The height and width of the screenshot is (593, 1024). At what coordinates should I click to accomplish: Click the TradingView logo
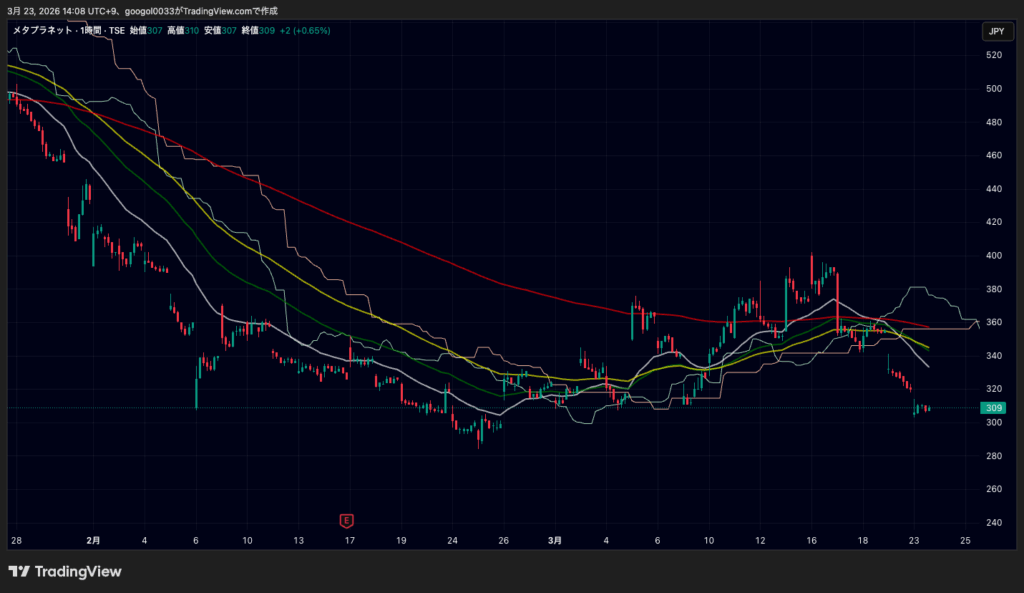[x=65, y=572]
